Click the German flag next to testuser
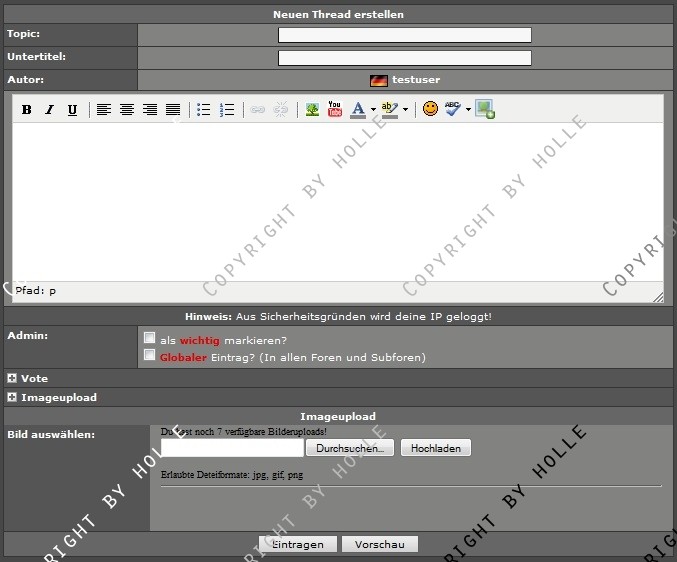The image size is (677, 562). point(379,80)
